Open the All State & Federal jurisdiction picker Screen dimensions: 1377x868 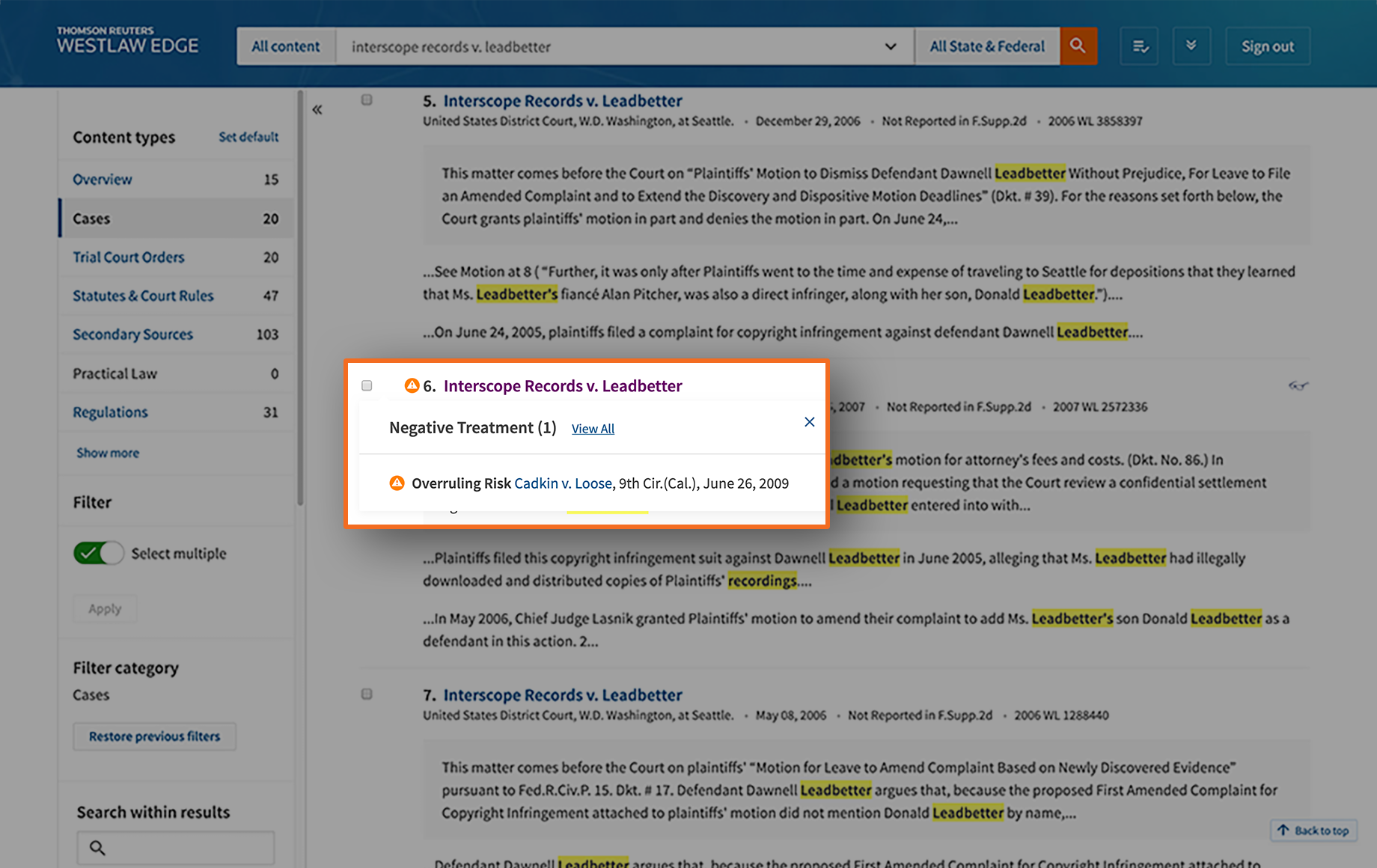[x=986, y=46]
